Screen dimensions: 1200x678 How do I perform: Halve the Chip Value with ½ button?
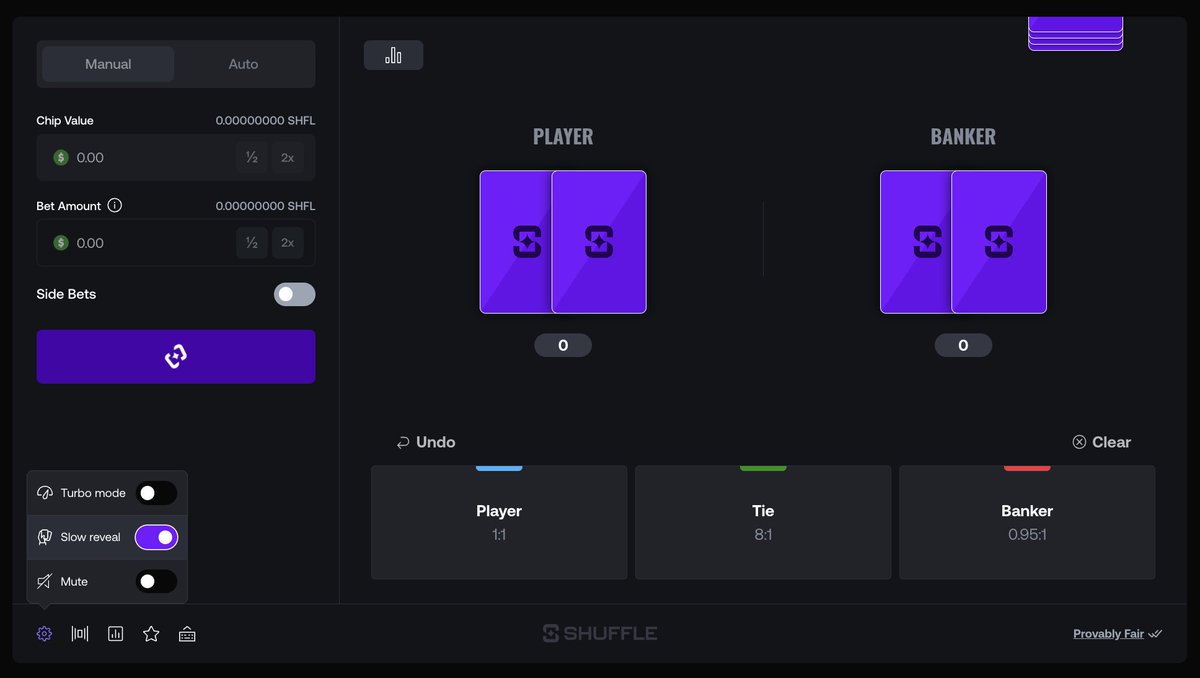pos(252,157)
